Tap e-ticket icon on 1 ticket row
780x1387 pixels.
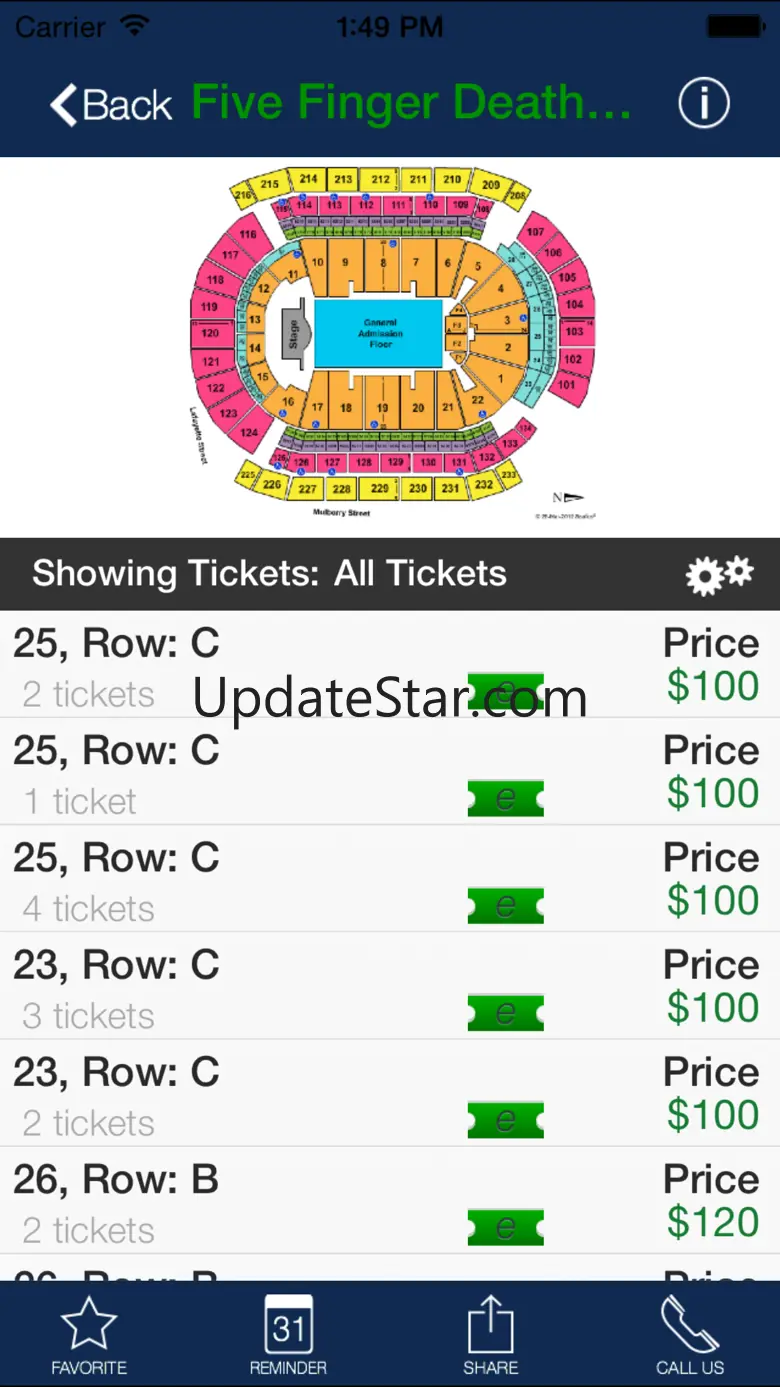pos(506,799)
